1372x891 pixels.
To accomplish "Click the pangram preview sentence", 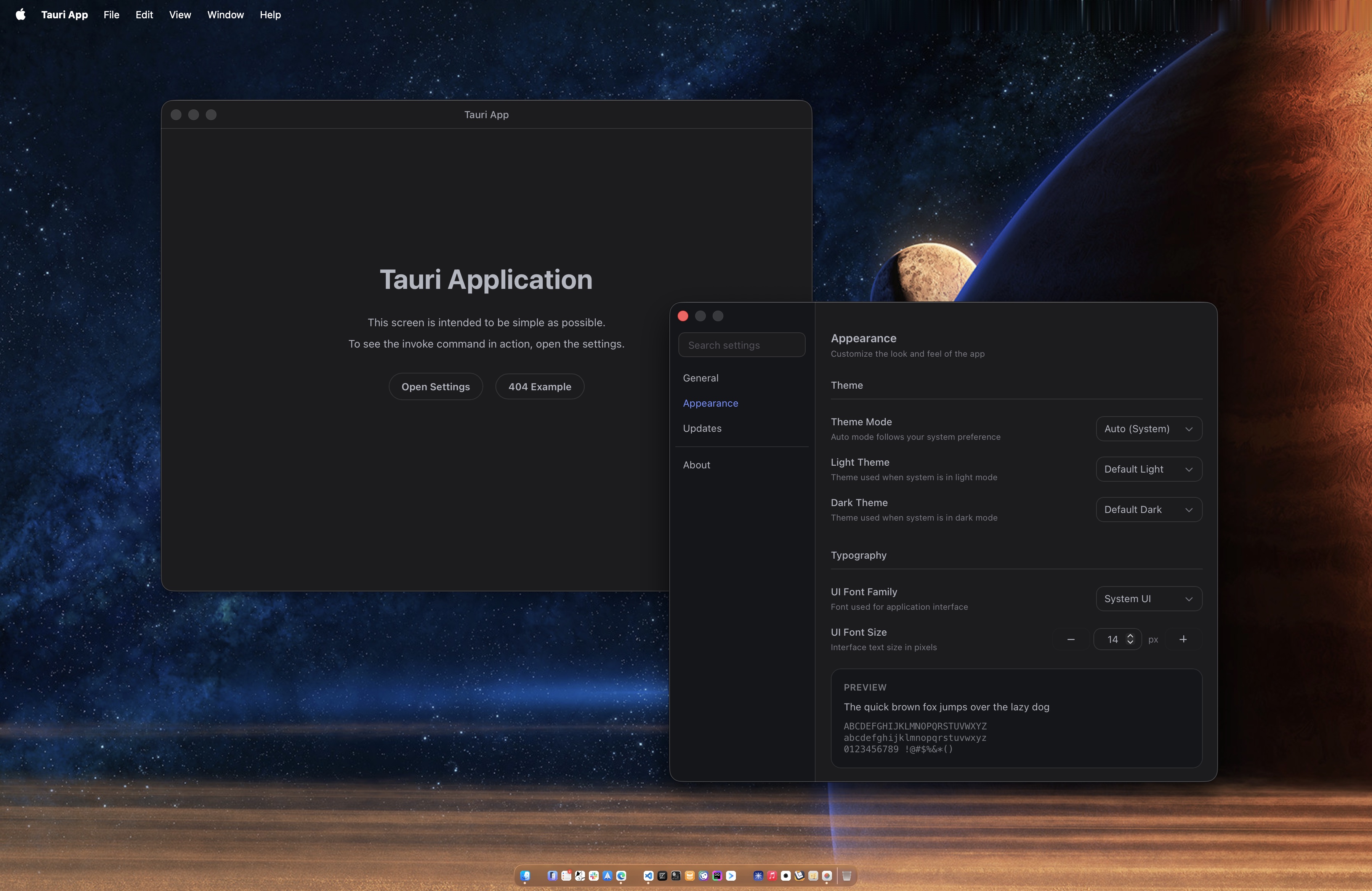I will coord(947,707).
